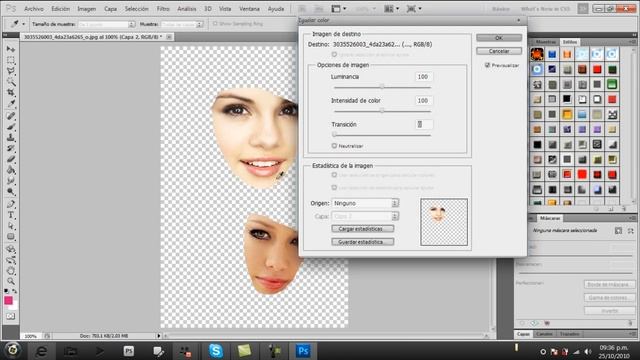The width and height of the screenshot is (640, 360).
Task: Open the Archivo menu
Action: pyautogui.click(x=34, y=9)
